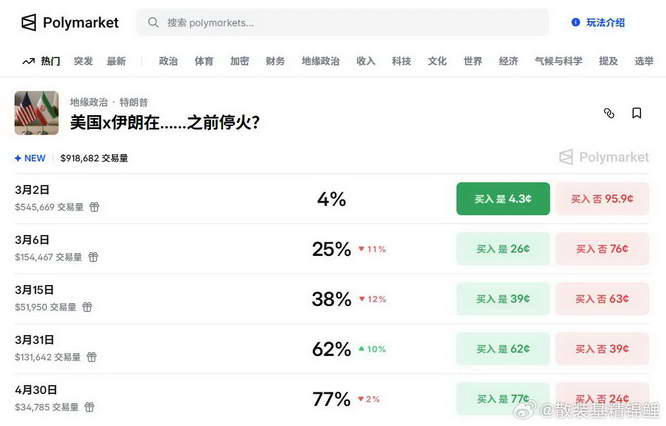
Task: Select the 热门 trending tab
Action: [x=42, y=61]
